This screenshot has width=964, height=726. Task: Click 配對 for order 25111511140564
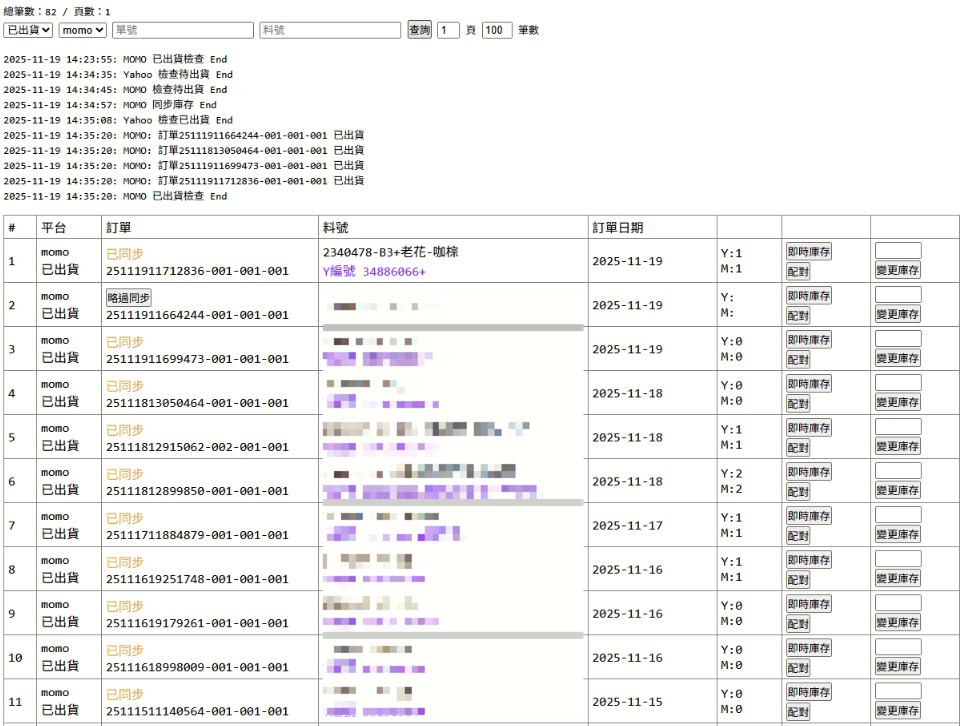point(798,711)
